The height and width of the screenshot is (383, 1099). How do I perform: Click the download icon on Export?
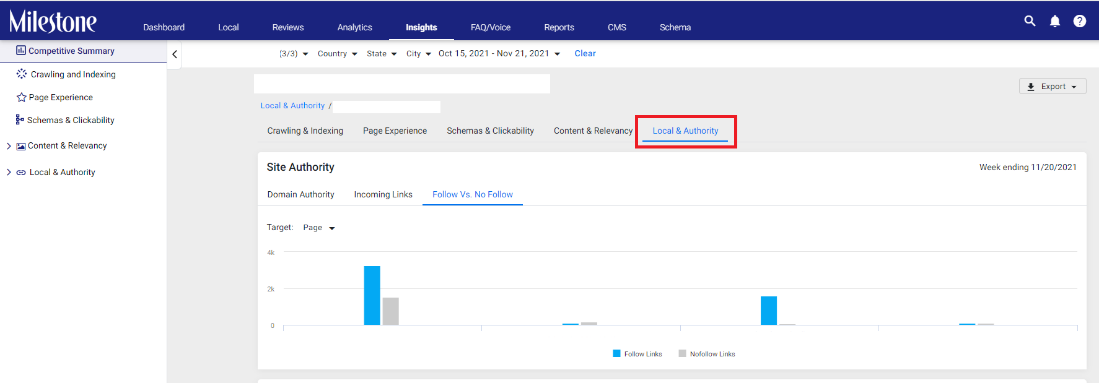click(x=1030, y=87)
